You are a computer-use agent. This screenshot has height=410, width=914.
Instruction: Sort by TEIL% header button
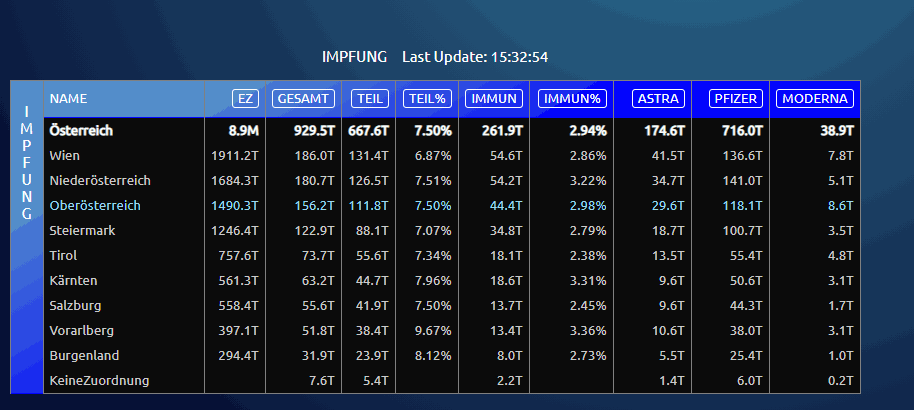pyautogui.click(x=427, y=99)
